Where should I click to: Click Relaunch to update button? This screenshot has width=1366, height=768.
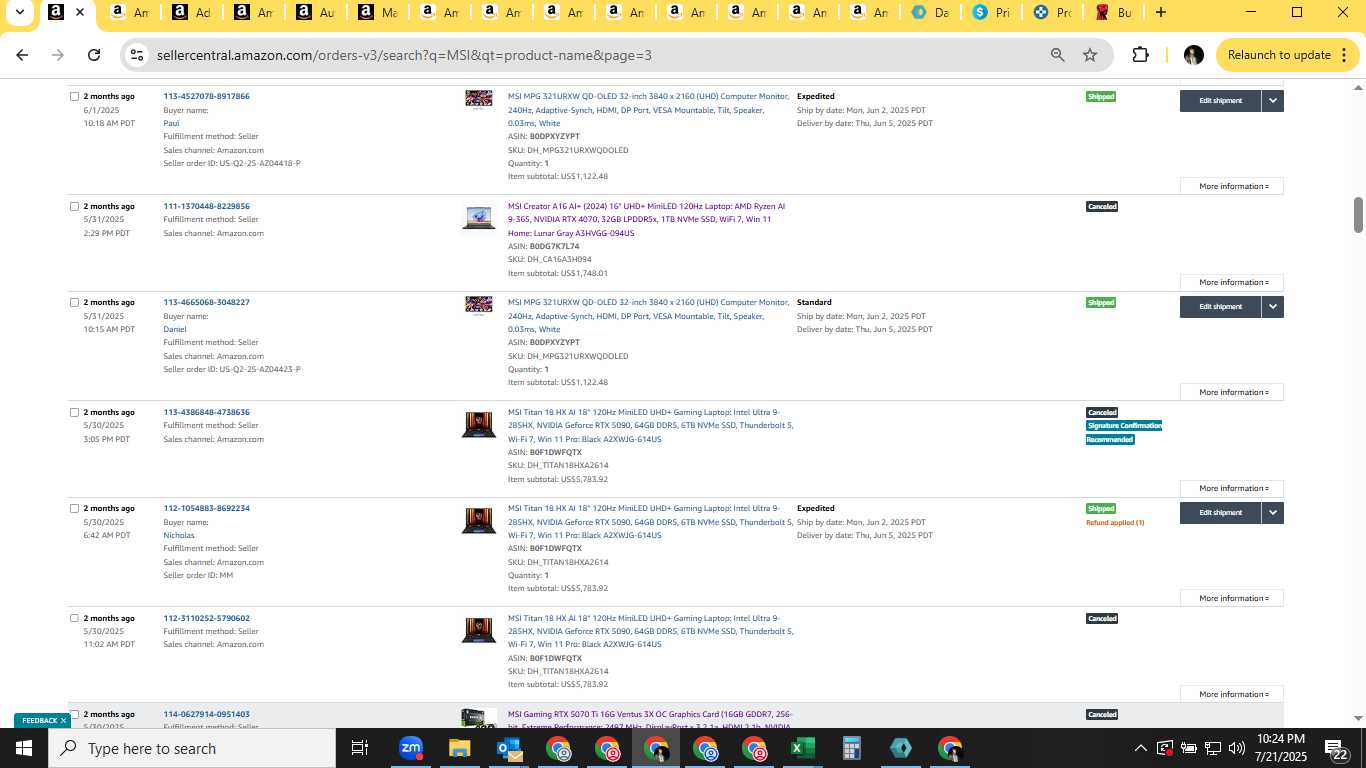coord(1286,55)
